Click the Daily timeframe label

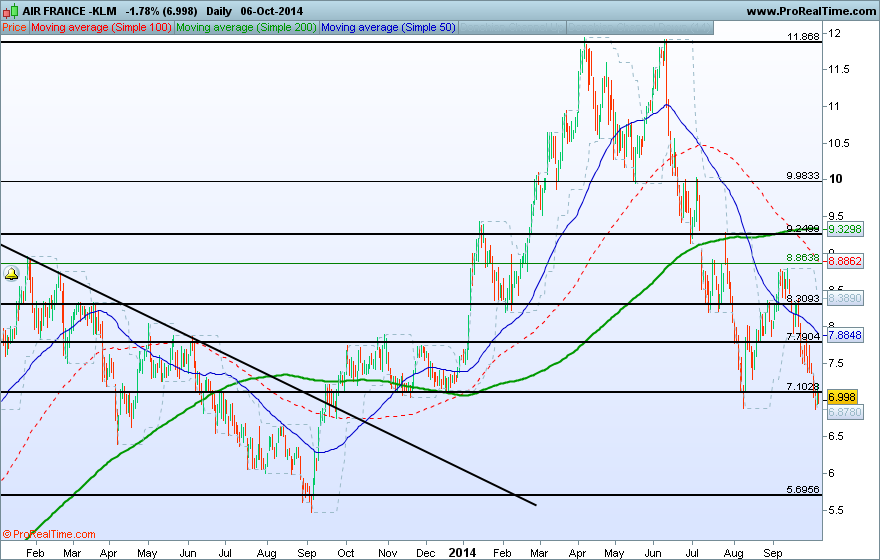(219, 11)
